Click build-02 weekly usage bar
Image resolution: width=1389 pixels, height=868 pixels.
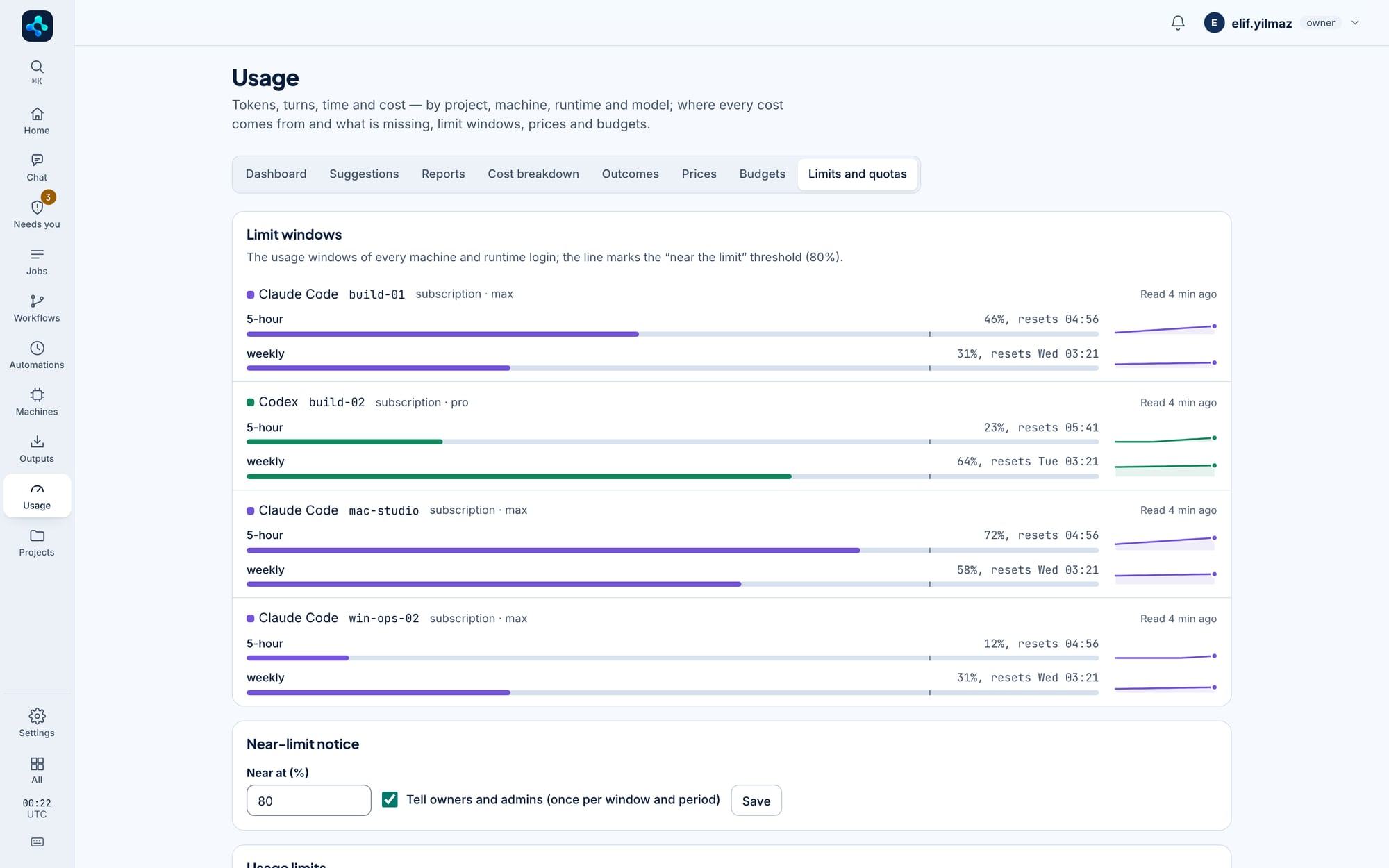[x=672, y=476]
